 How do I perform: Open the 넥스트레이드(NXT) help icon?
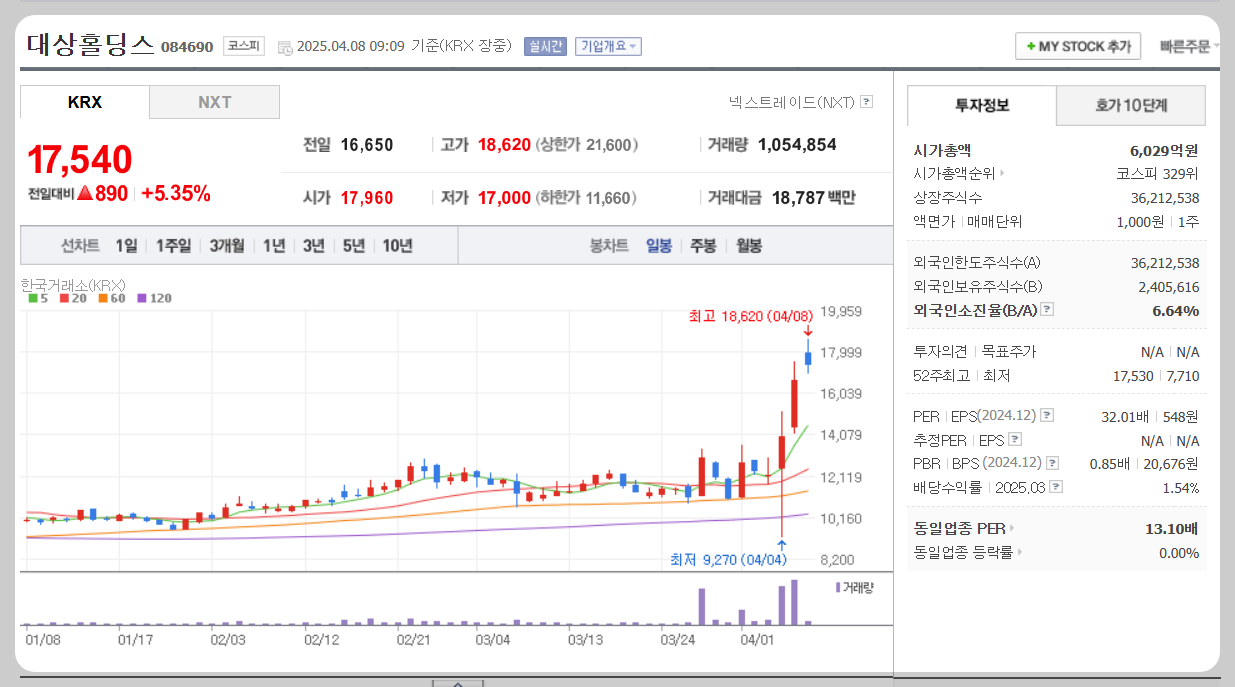tap(865, 101)
